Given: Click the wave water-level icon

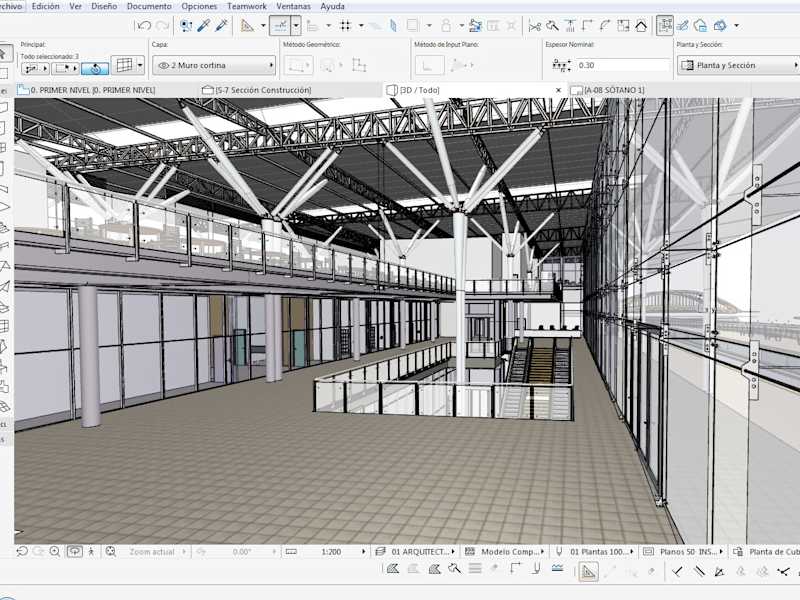Looking at the screenshot, I should click(x=557, y=568).
